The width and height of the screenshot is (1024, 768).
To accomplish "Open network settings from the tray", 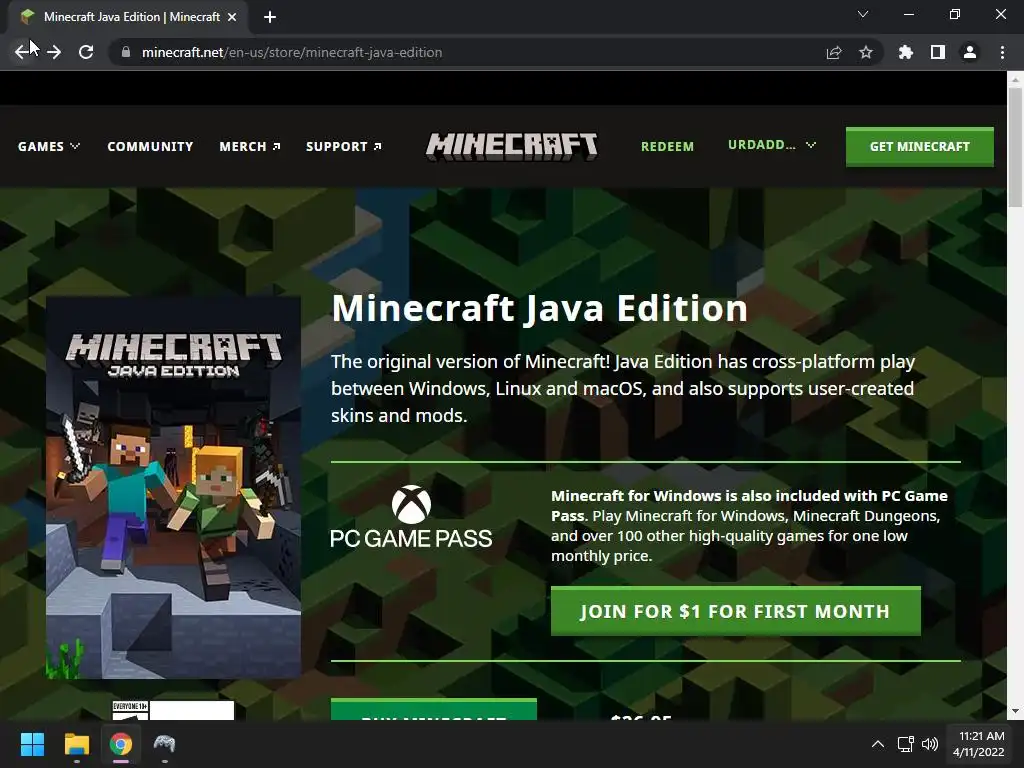I will click(905, 744).
